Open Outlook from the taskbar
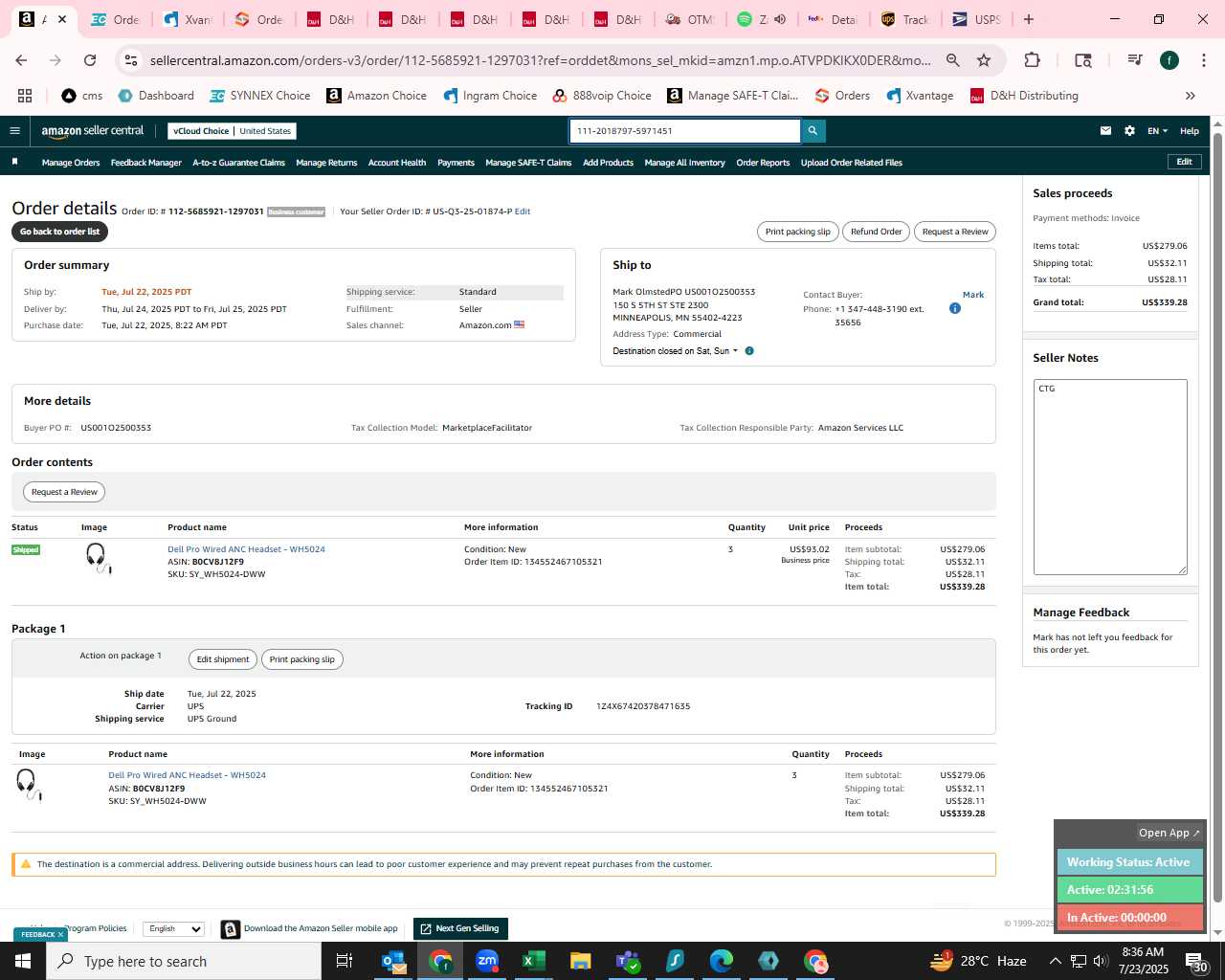1225x980 pixels. tap(393, 961)
